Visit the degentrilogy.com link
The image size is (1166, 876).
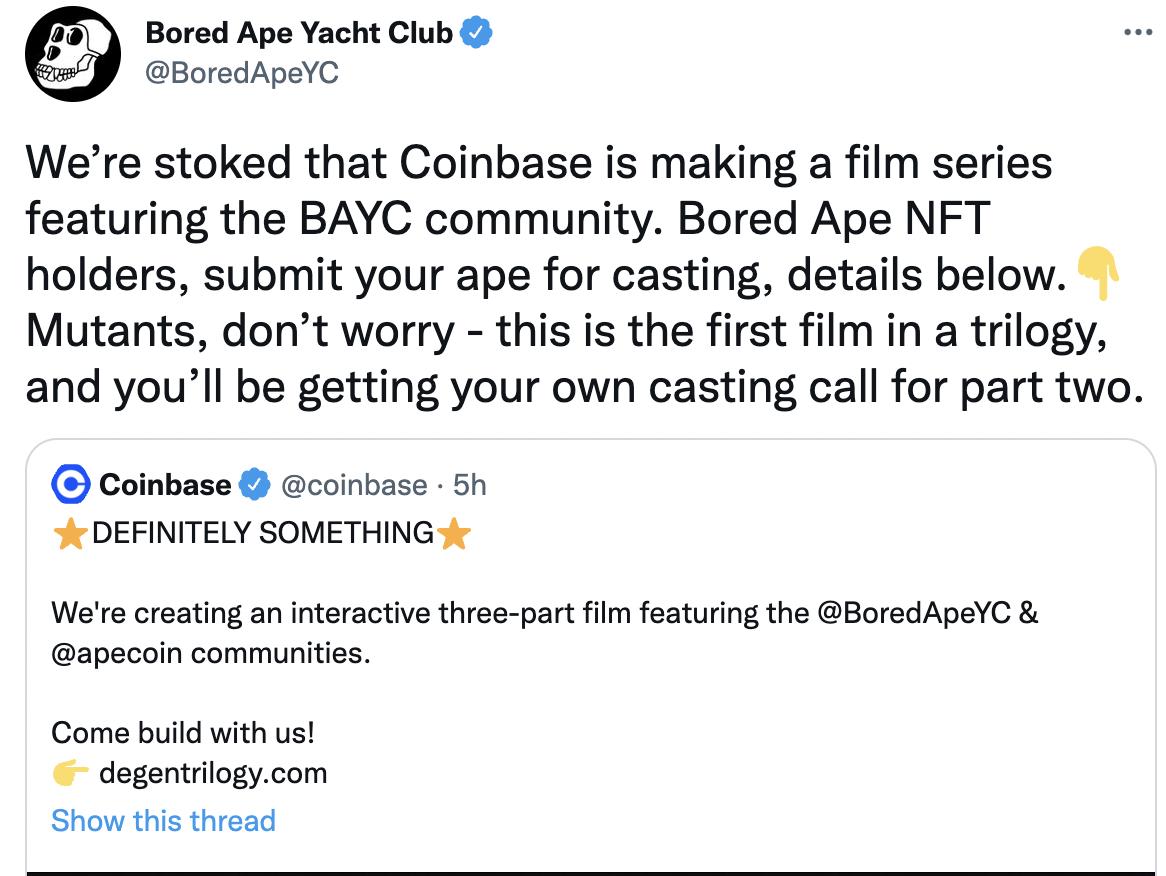[x=213, y=773]
